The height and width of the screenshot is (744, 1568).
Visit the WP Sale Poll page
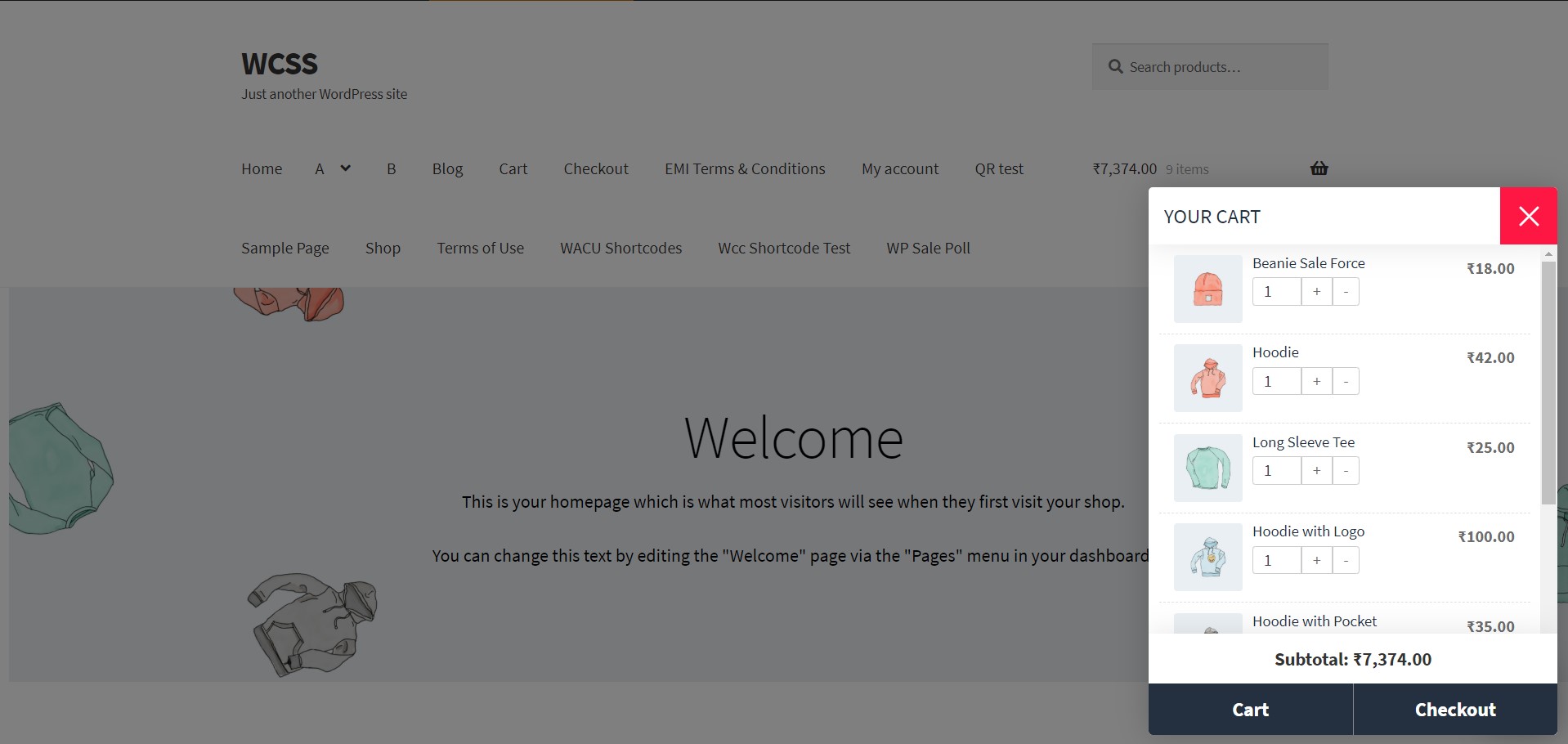928,248
